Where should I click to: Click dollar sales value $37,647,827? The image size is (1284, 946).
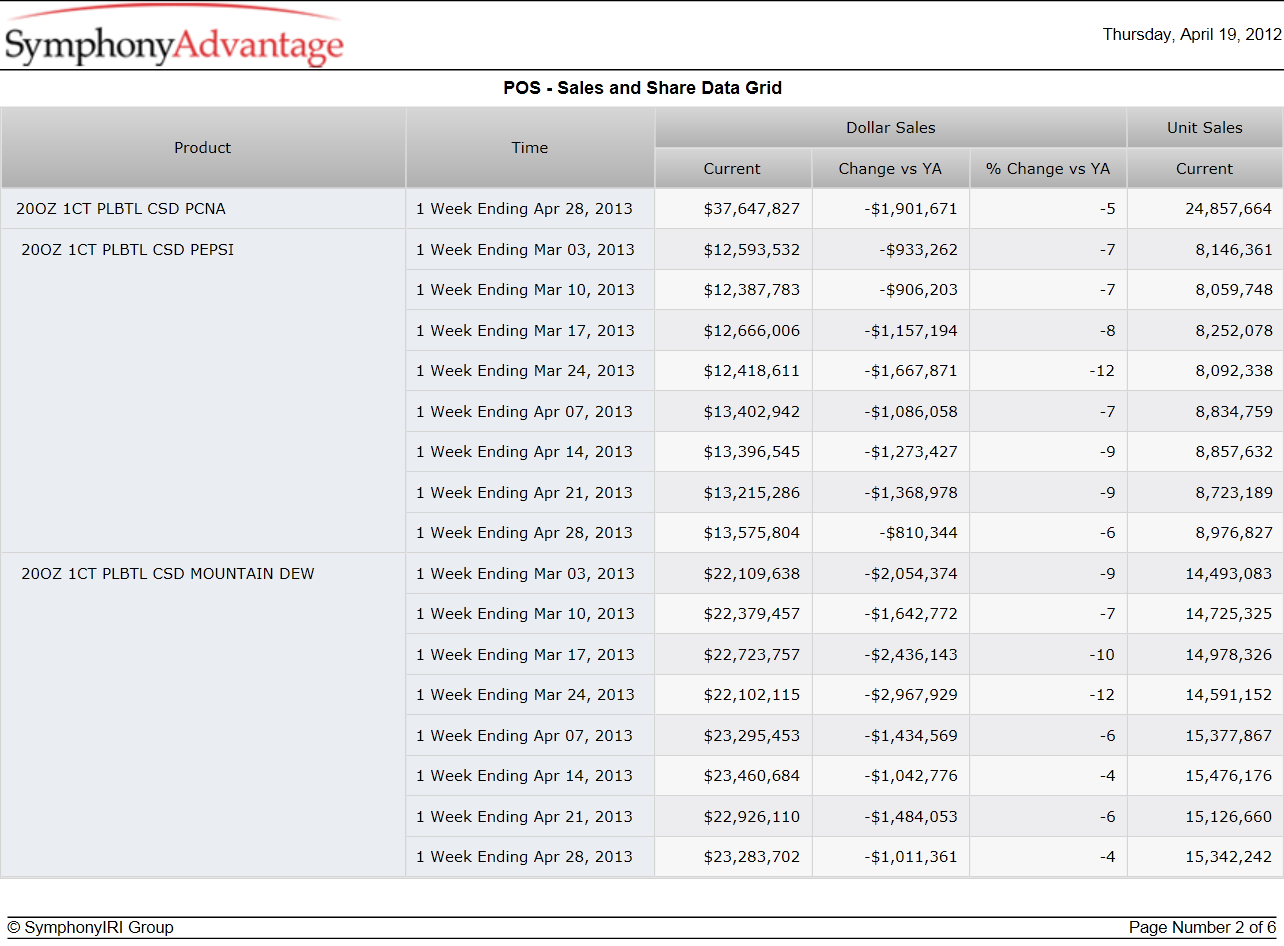(751, 209)
